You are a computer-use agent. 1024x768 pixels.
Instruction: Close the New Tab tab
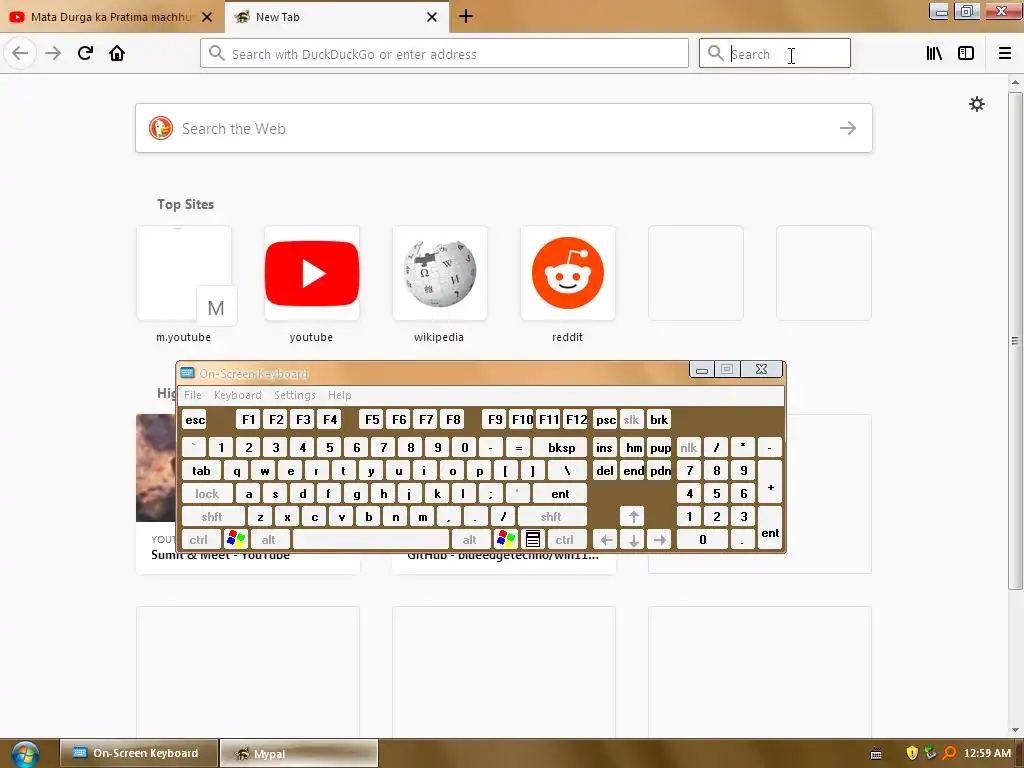point(432,17)
